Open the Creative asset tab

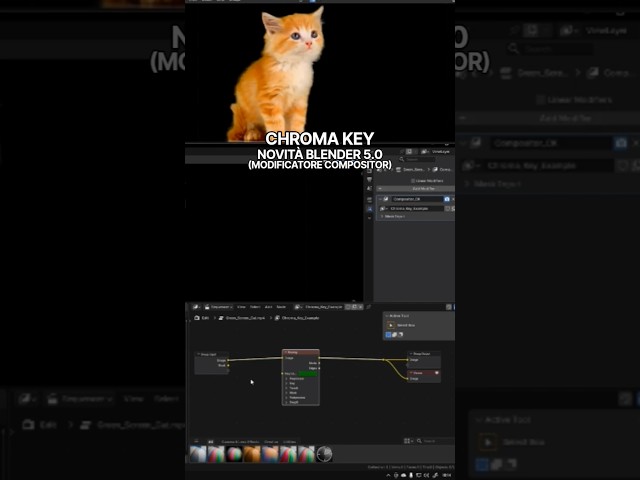271,442
